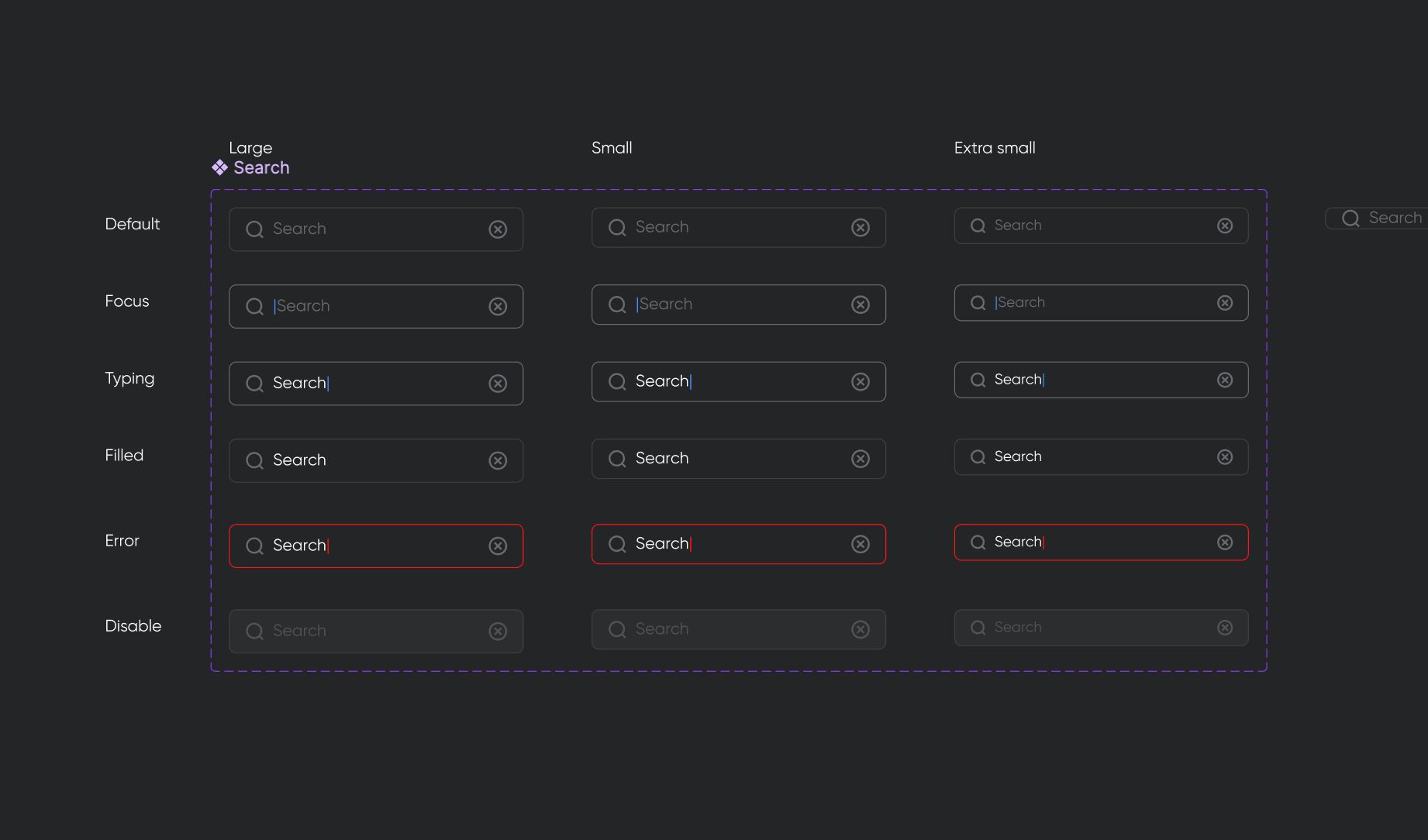The height and width of the screenshot is (840, 1428).
Task: Click magnifier icon in Extra small Typing field
Action: click(x=978, y=380)
